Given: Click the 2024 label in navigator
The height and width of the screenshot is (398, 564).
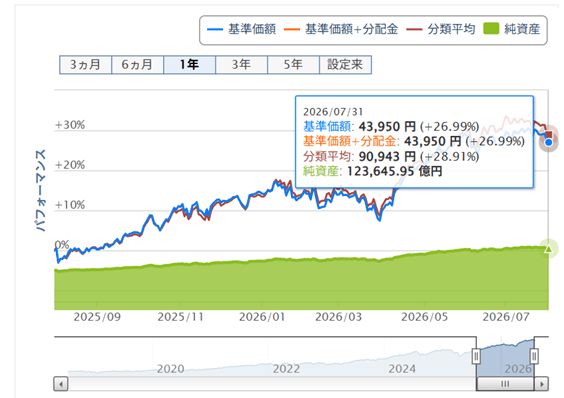Looking at the screenshot, I should [x=402, y=369].
